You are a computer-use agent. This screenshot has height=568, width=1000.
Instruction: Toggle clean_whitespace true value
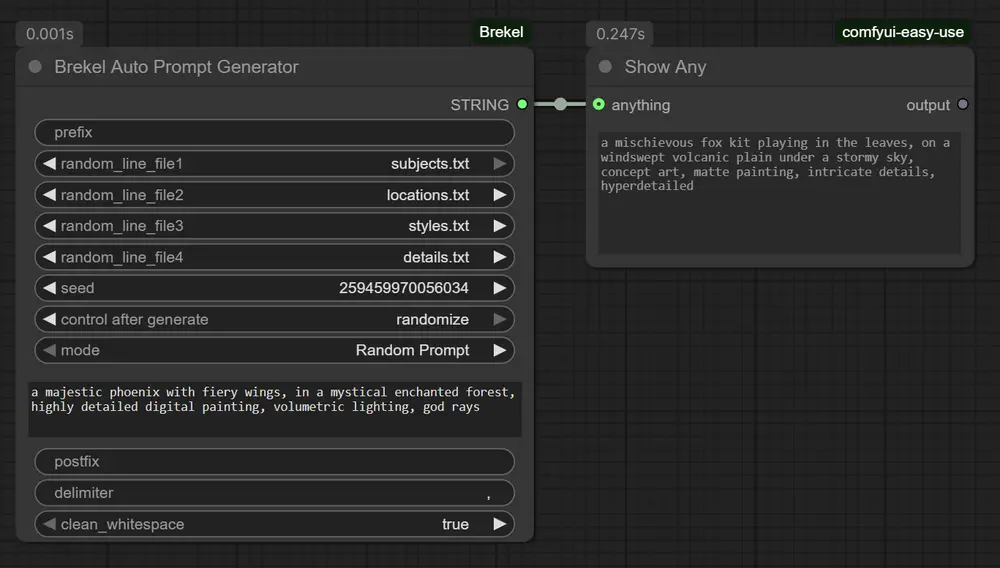tap(455, 524)
